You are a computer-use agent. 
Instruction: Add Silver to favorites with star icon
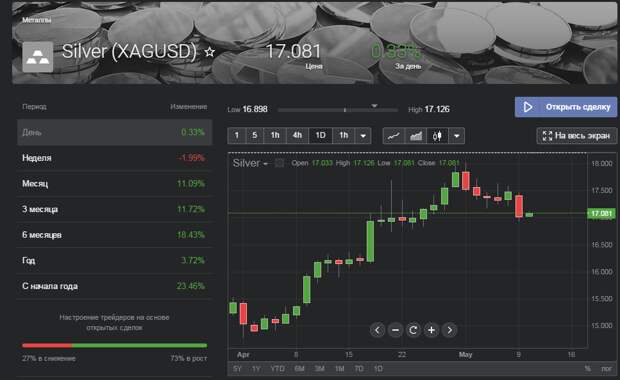click(210, 52)
